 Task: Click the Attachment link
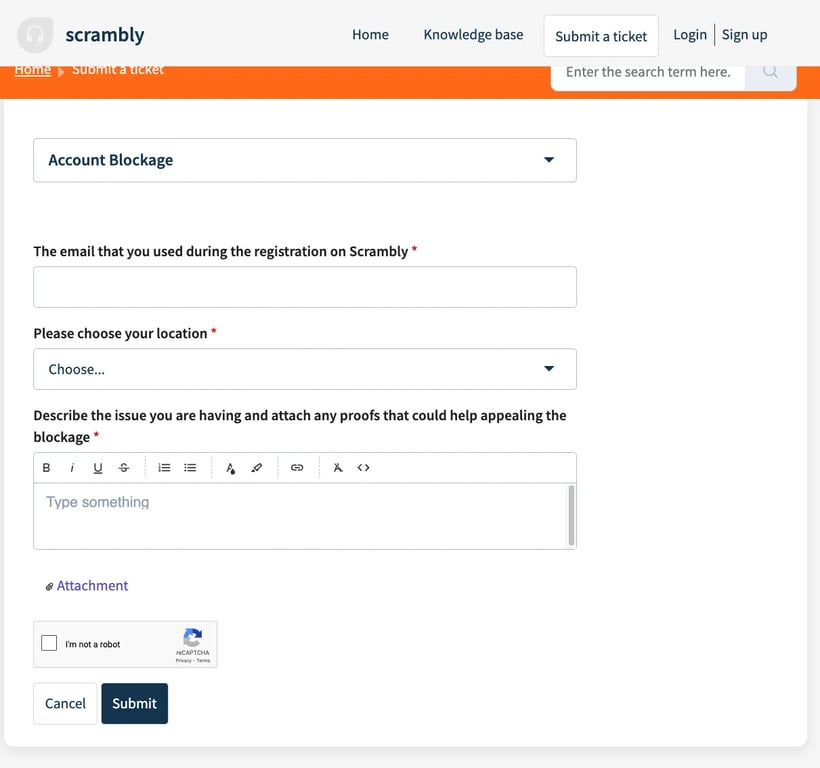[x=92, y=586]
